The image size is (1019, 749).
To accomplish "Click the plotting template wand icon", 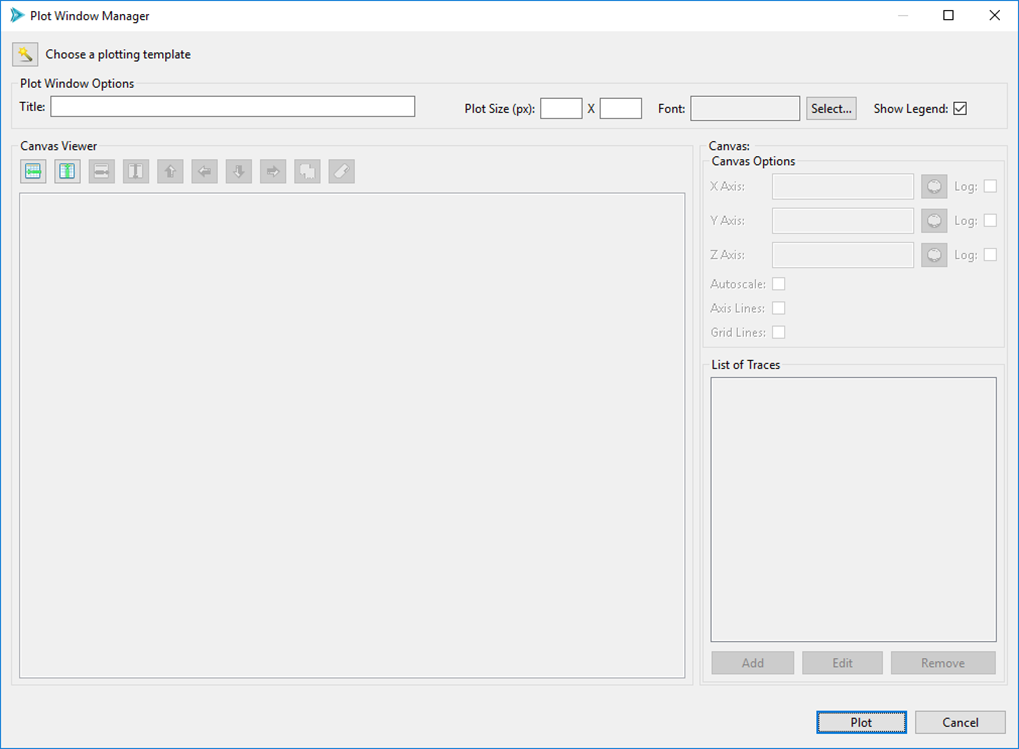I will click(24, 54).
